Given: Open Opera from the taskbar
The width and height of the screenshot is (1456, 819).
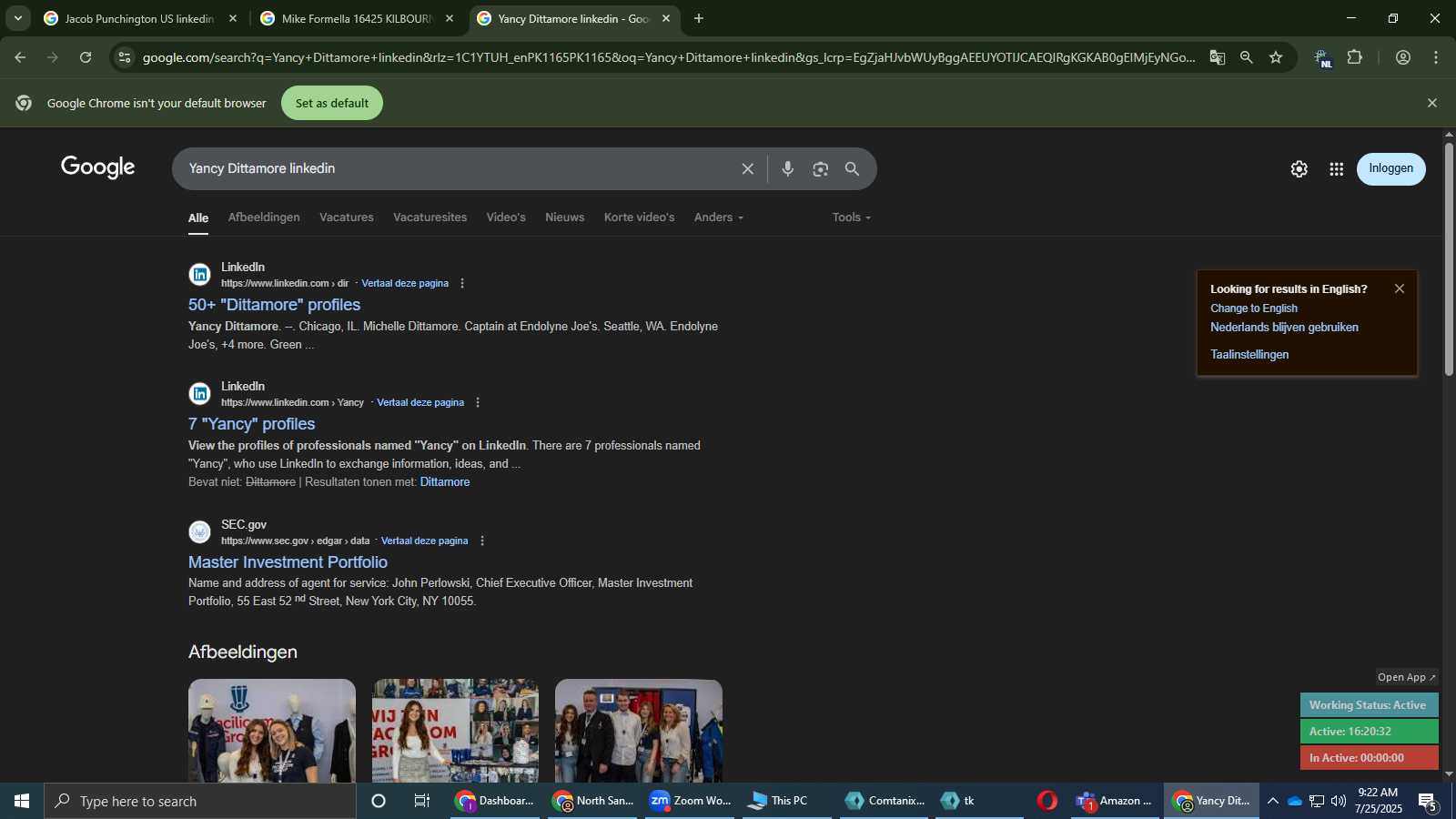Looking at the screenshot, I should [1046, 801].
